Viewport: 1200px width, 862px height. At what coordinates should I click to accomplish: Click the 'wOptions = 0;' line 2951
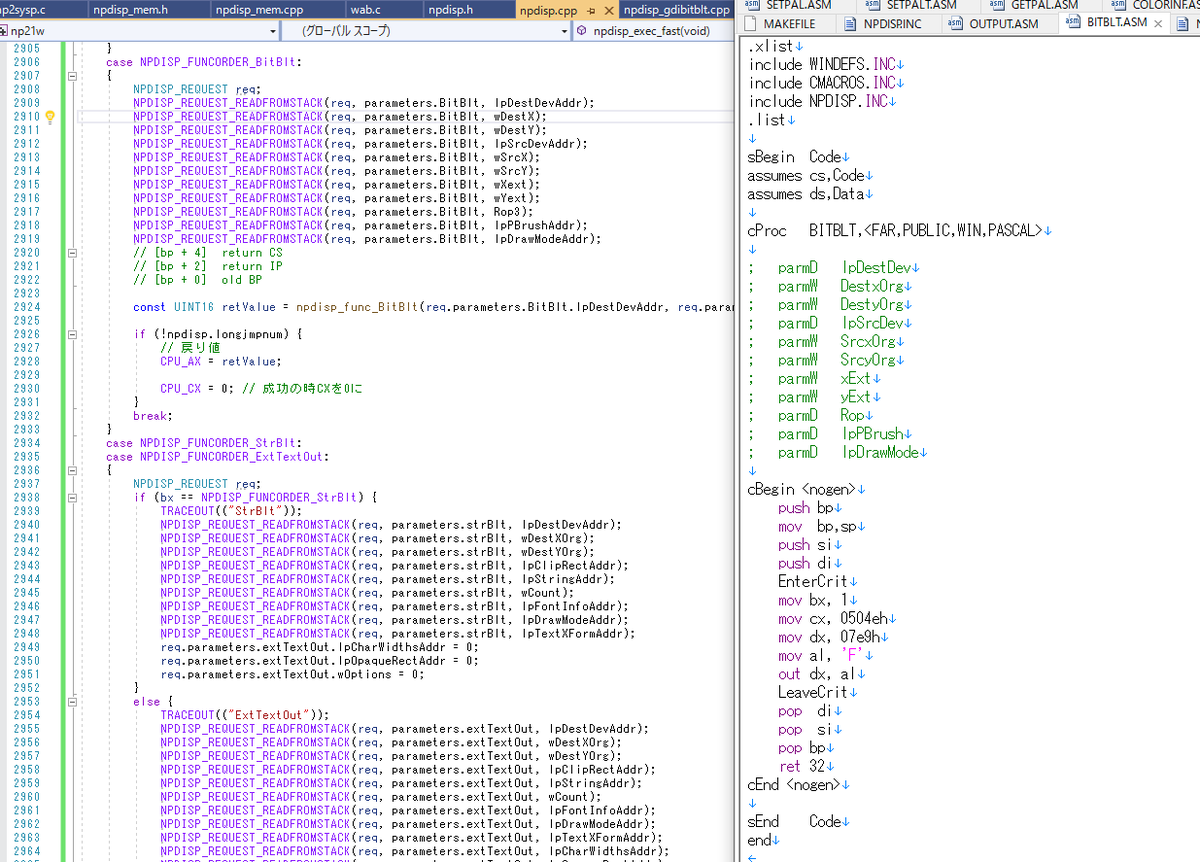pyautogui.click(x=292, y=674)
